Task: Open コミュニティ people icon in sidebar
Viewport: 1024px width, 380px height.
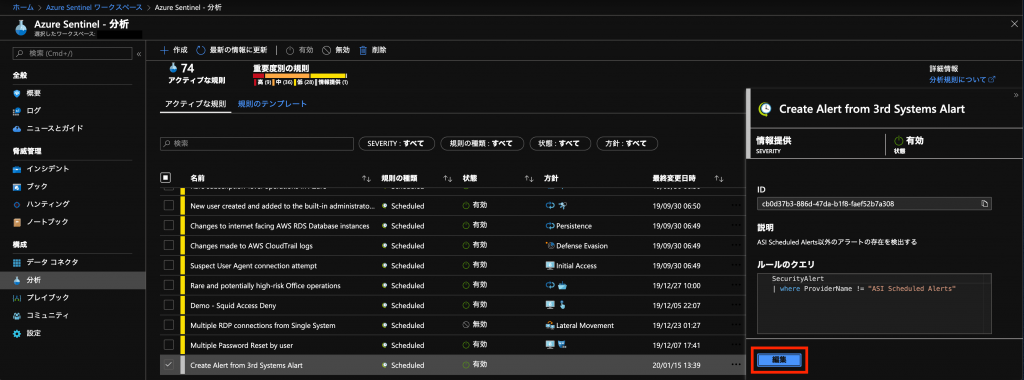Action: pos(18,315)
